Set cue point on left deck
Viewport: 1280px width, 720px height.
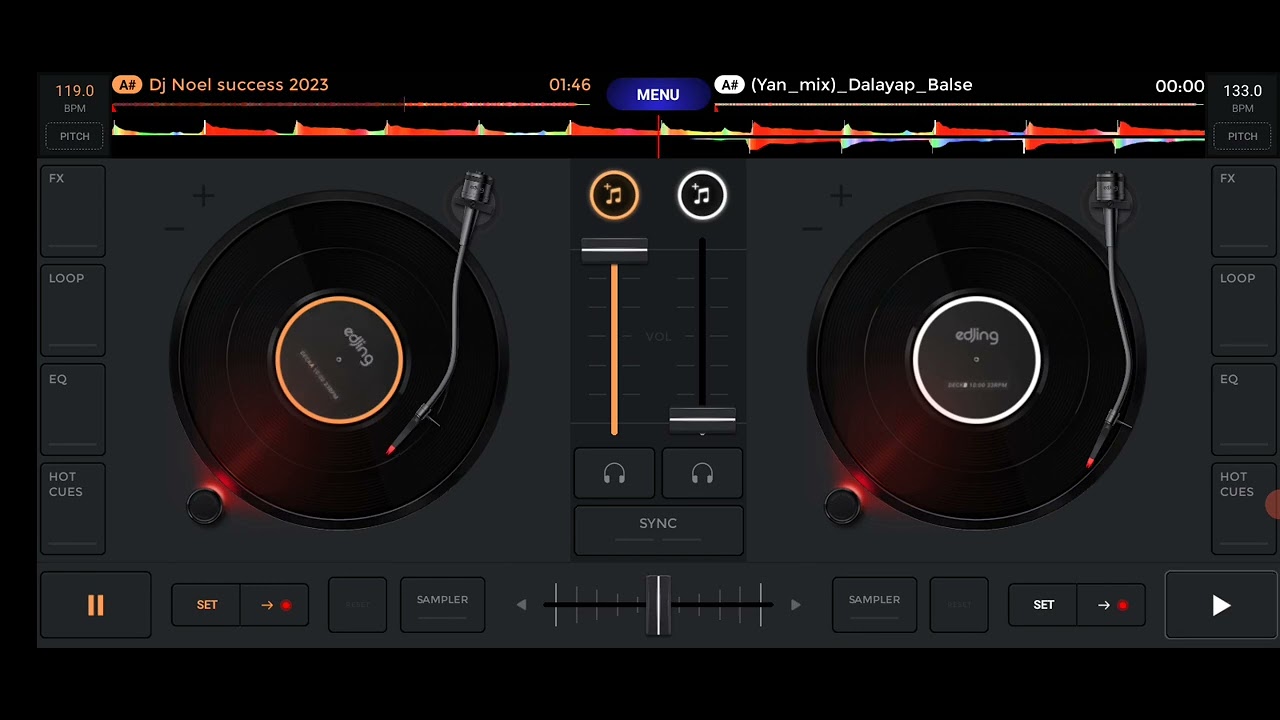pos(206,605)
